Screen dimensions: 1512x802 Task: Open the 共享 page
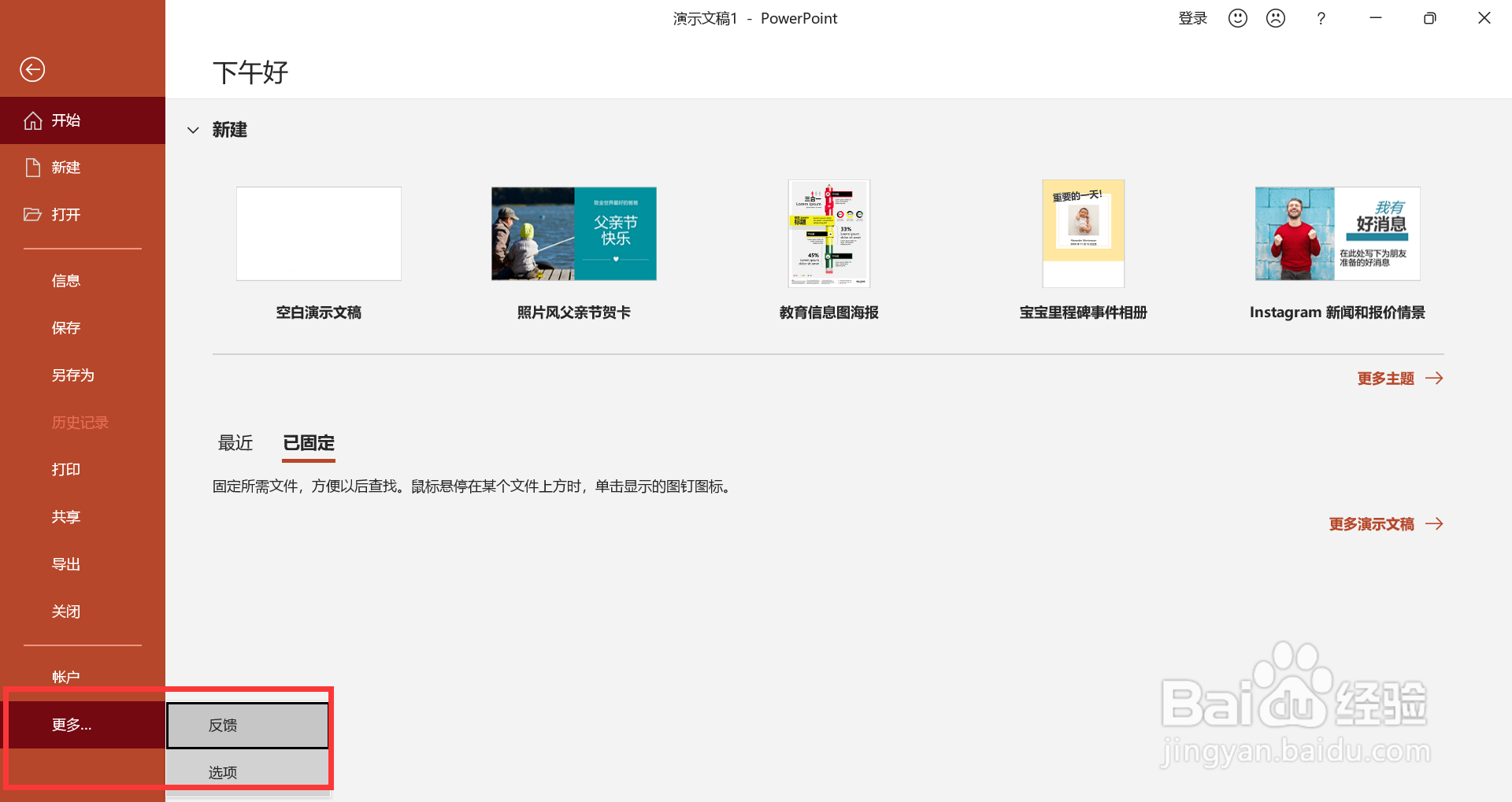point(83,517)
